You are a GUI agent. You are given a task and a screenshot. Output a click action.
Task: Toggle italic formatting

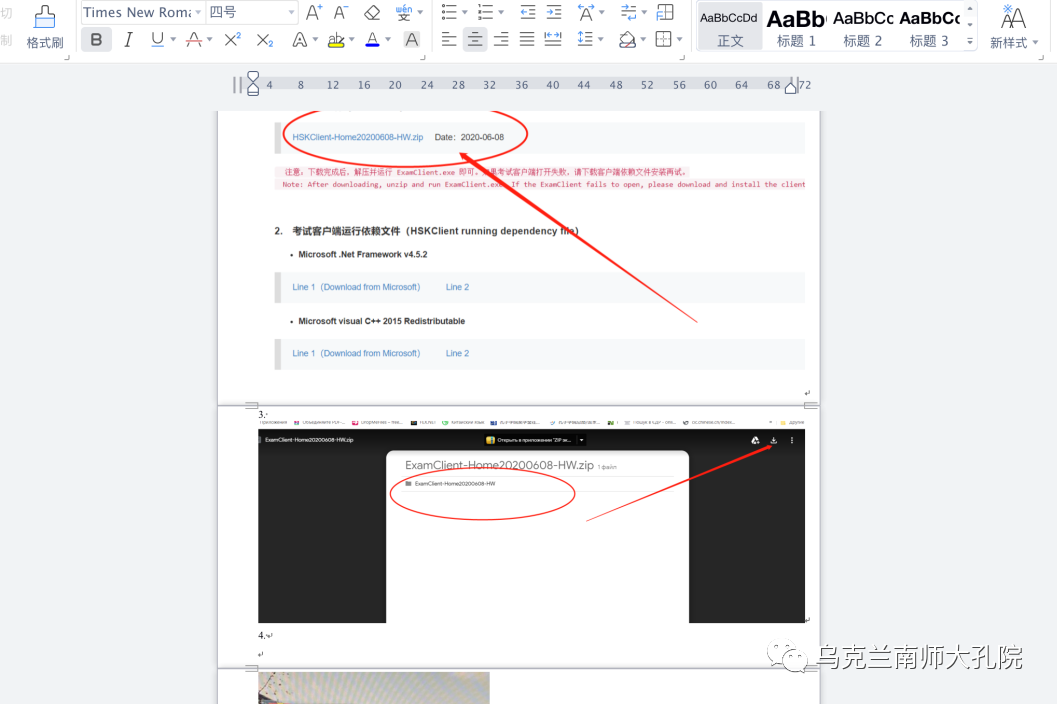[x=128, y=40]
